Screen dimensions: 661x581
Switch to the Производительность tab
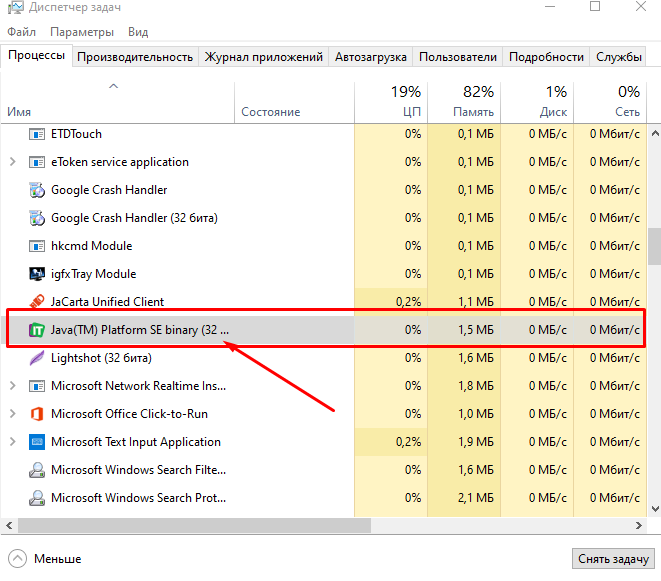134,57
